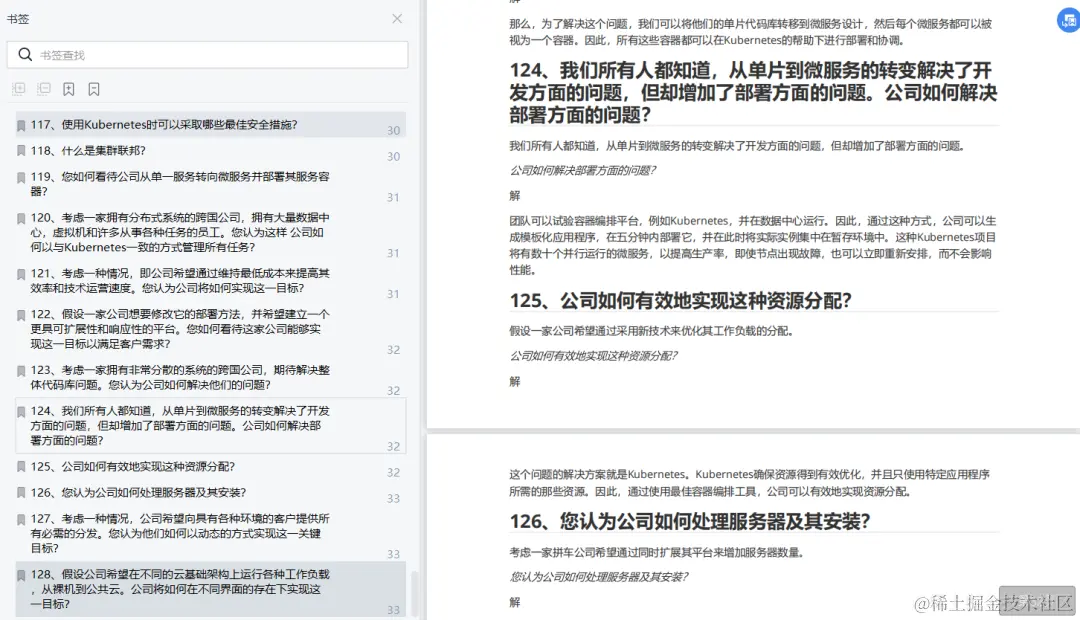Click the flag icon beside bookmark 118
This screenshot has height=620, width=1080.
21,151
